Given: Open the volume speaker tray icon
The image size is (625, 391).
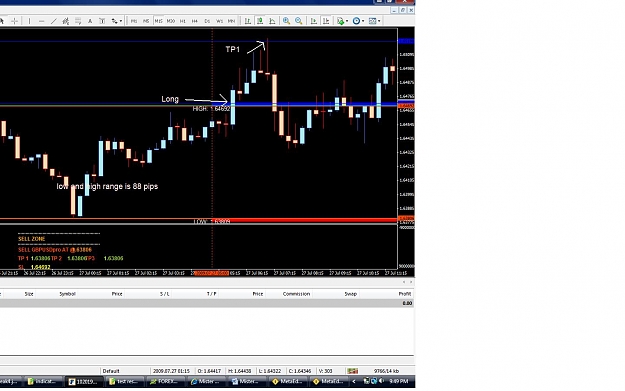Looking at the screenshot, I should (x=381, y=381).
